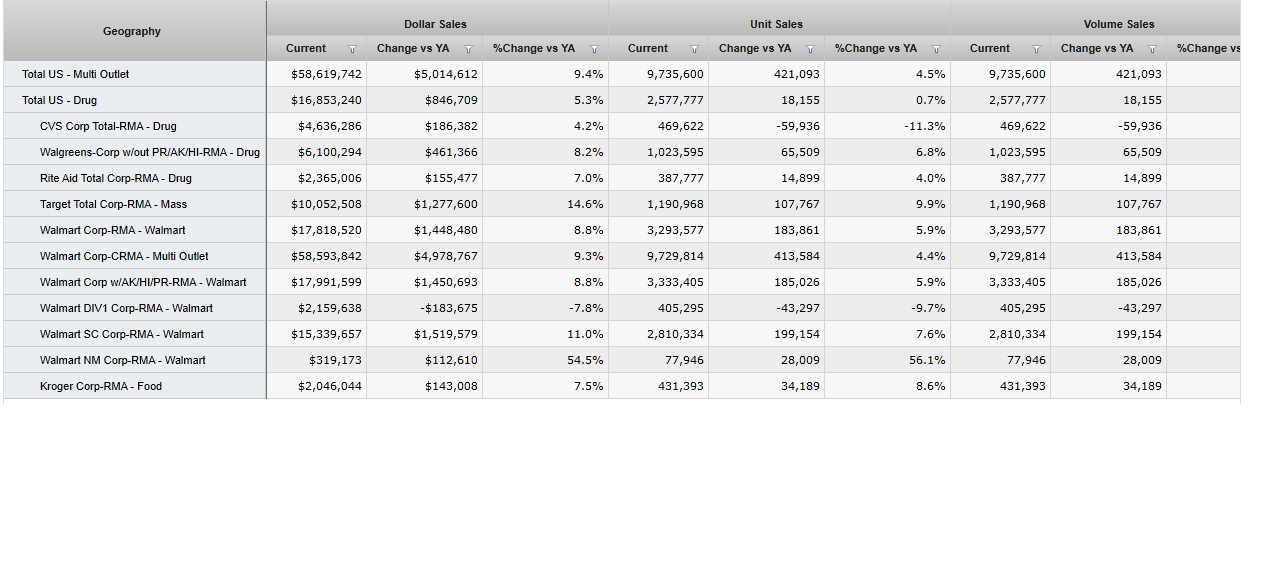Click filter icon on Volume Sales Change vs YA
Screen dimensions: 1268x587
click(x=1152, y=49)
